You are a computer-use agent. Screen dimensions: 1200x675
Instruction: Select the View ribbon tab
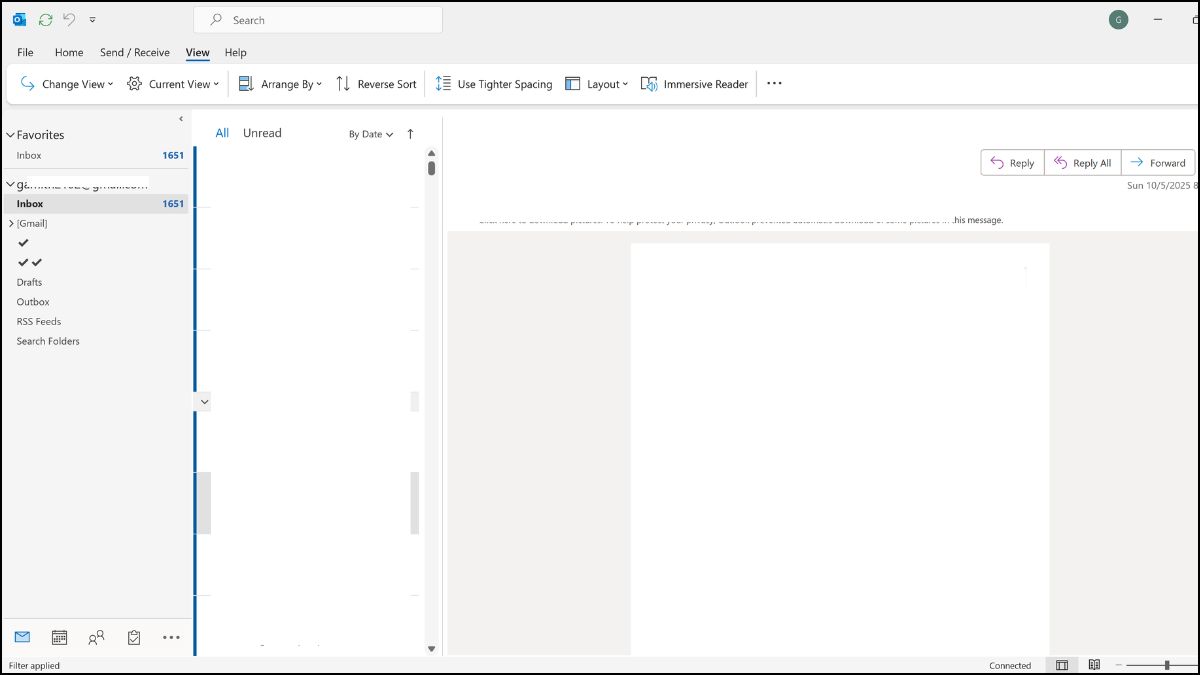point(197,52)
